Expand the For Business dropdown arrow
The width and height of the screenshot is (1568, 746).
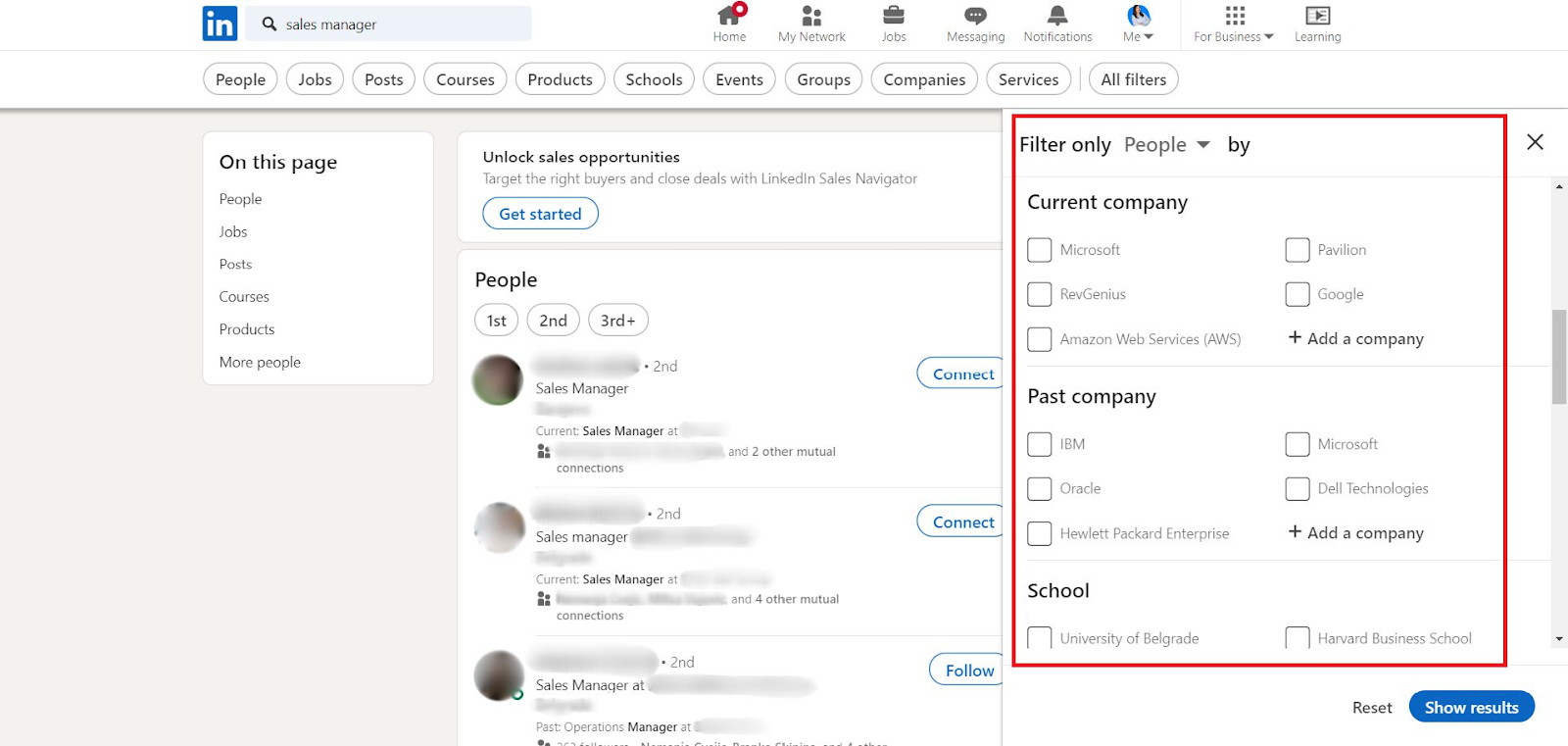coord(1269,37)
